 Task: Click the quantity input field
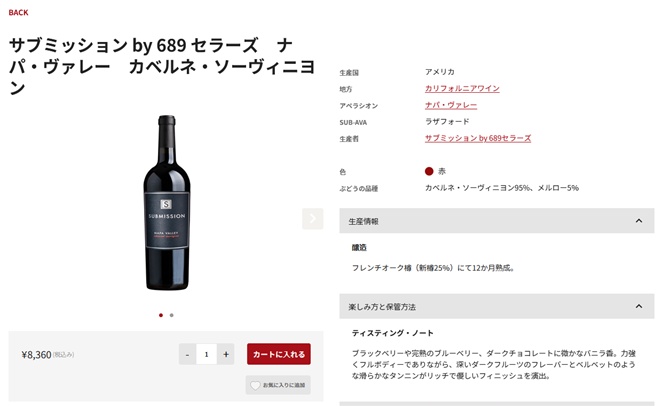point(206,354)
